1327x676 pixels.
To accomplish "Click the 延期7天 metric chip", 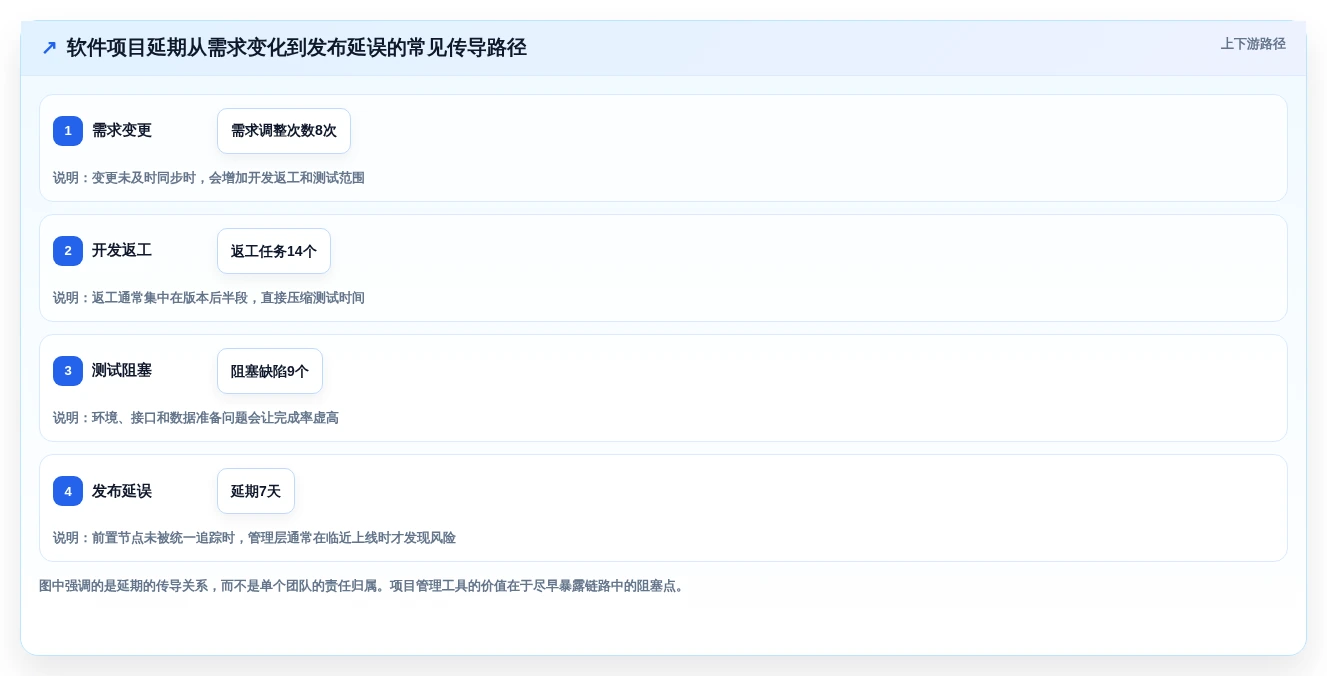I will point(256,491).
